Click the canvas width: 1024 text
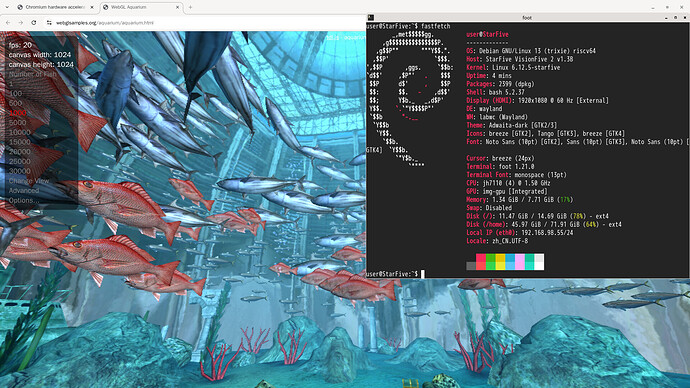Viewport: 690px width, 388px height. [x=40, y=55]
